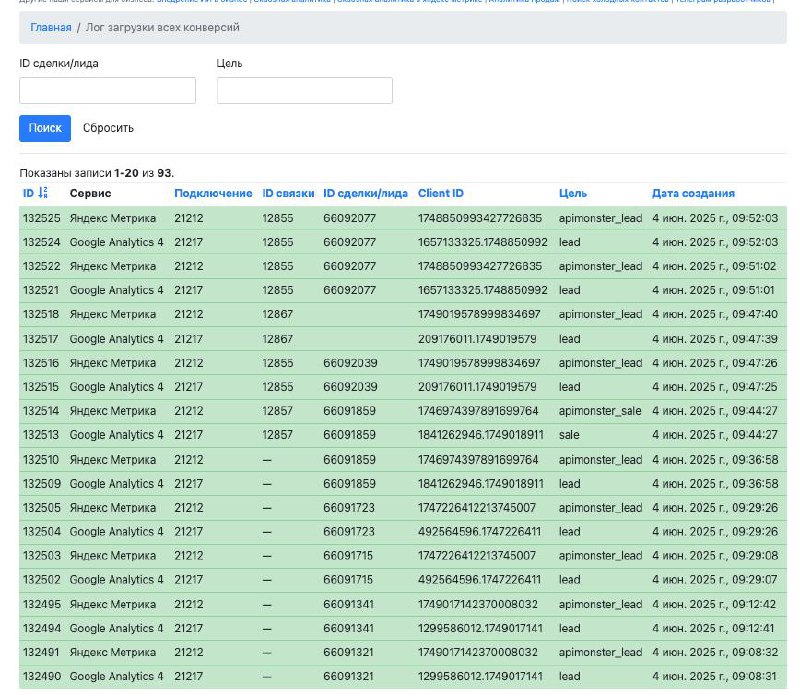
Task: Click the timestamp ending 09:29:08
Action: click(x=715, y=556)
